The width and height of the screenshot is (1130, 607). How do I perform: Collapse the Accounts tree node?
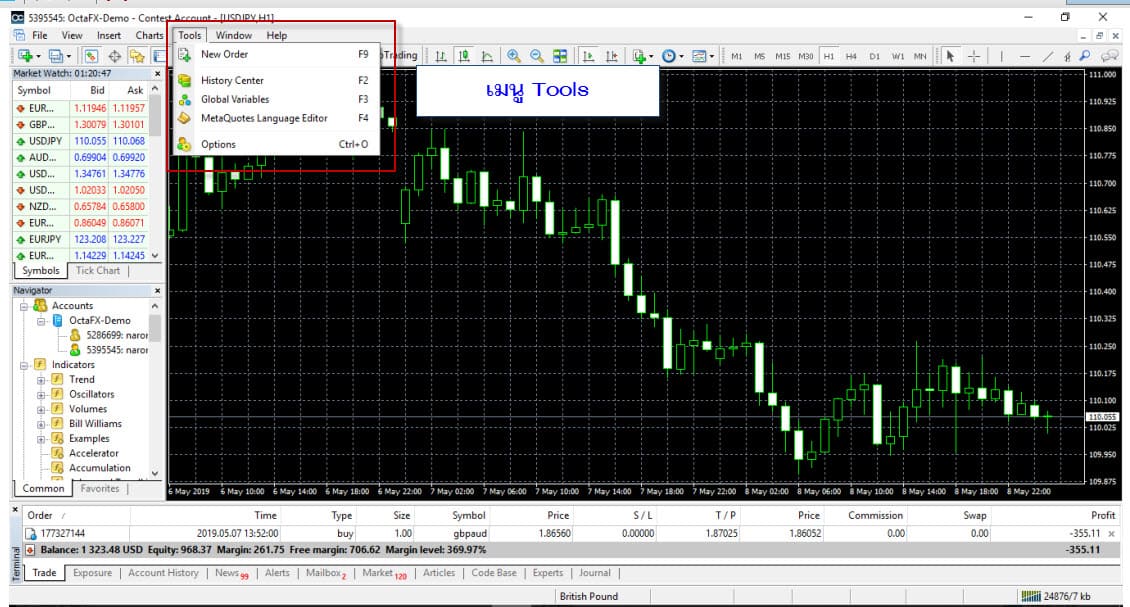(24, 306)
